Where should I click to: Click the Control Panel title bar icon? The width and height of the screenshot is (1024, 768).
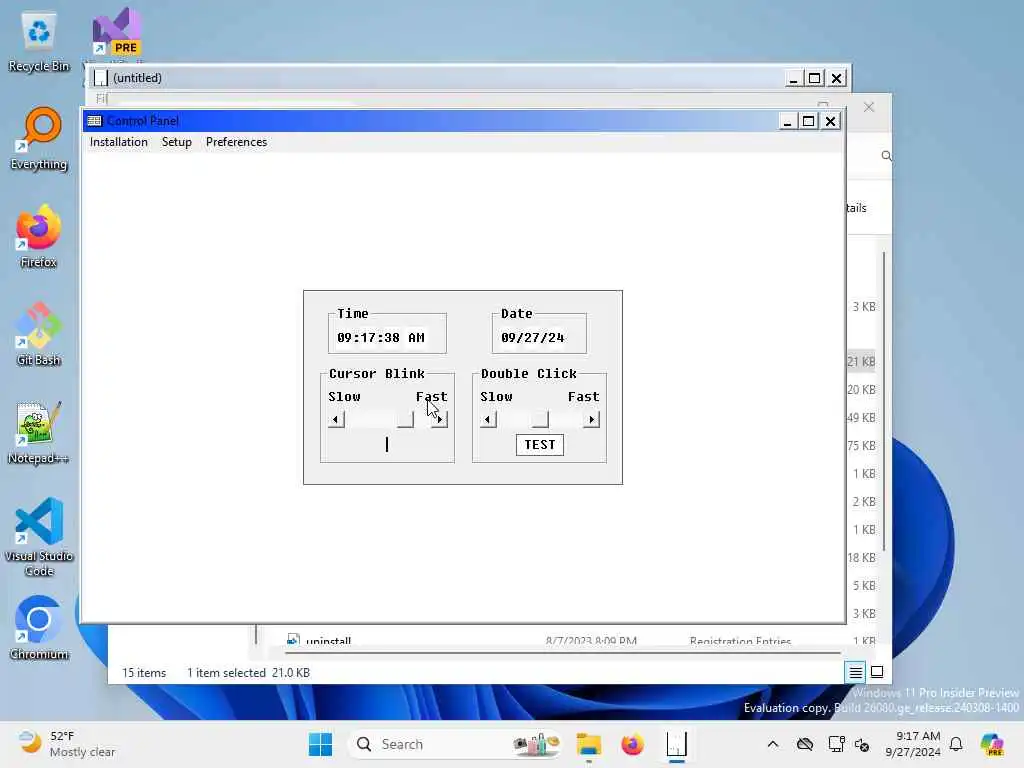click(95, 121)
